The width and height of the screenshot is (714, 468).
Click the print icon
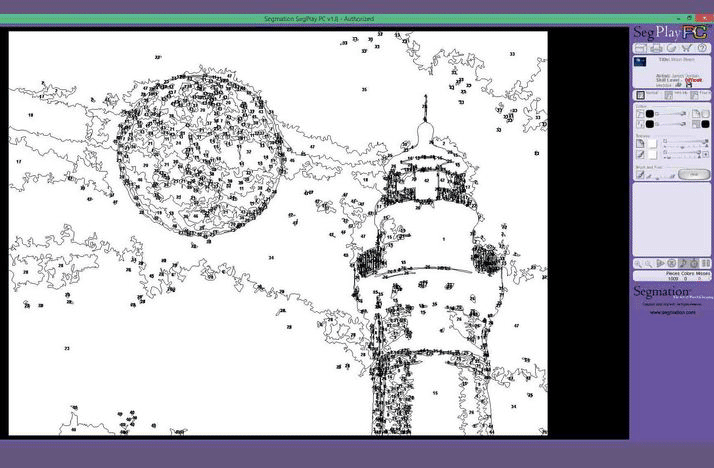click(x=655, y=48)
